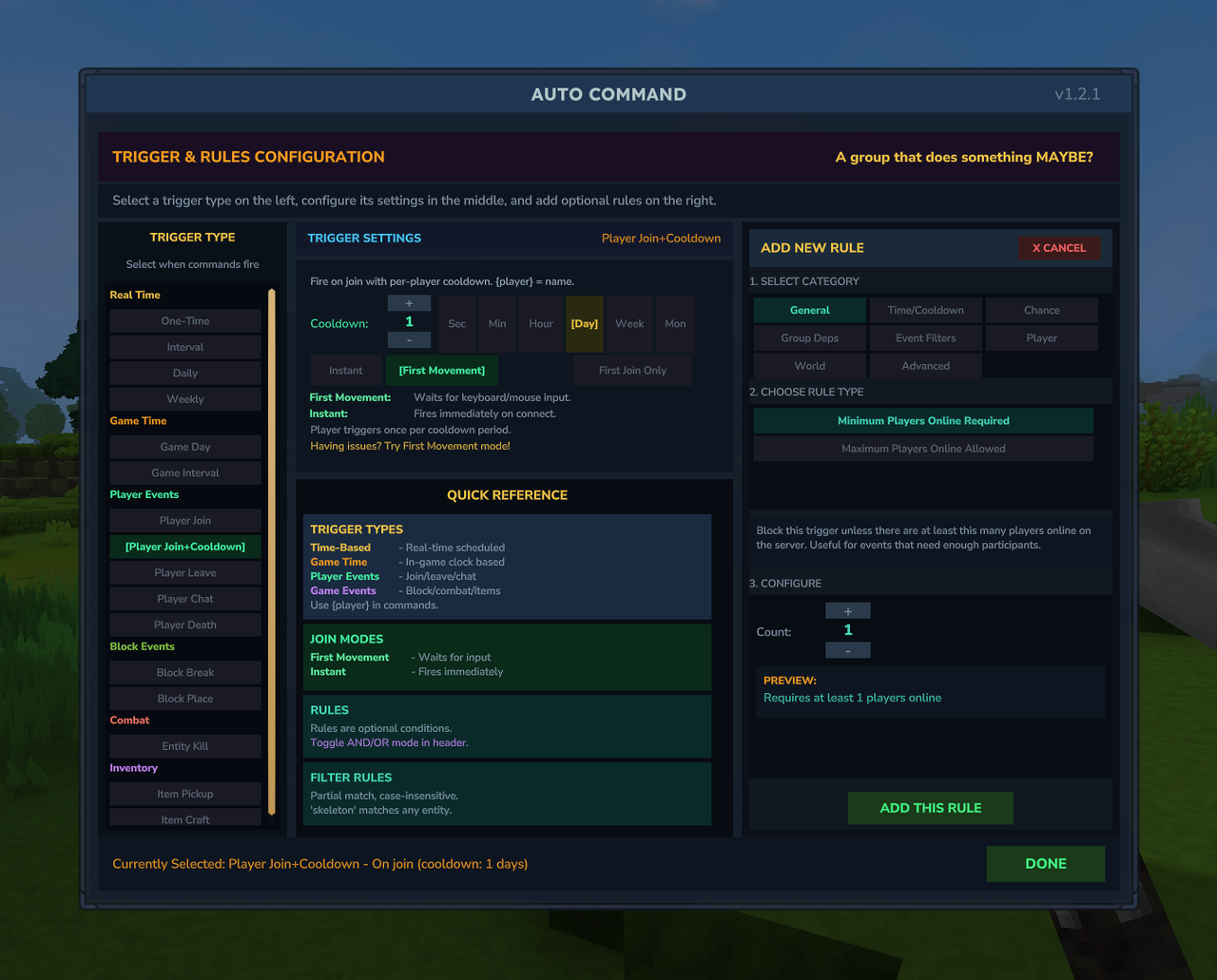This screenshot has width=1217, height=980.
Task: Decrease cooldown value with minus button
Action: [409, 340]
